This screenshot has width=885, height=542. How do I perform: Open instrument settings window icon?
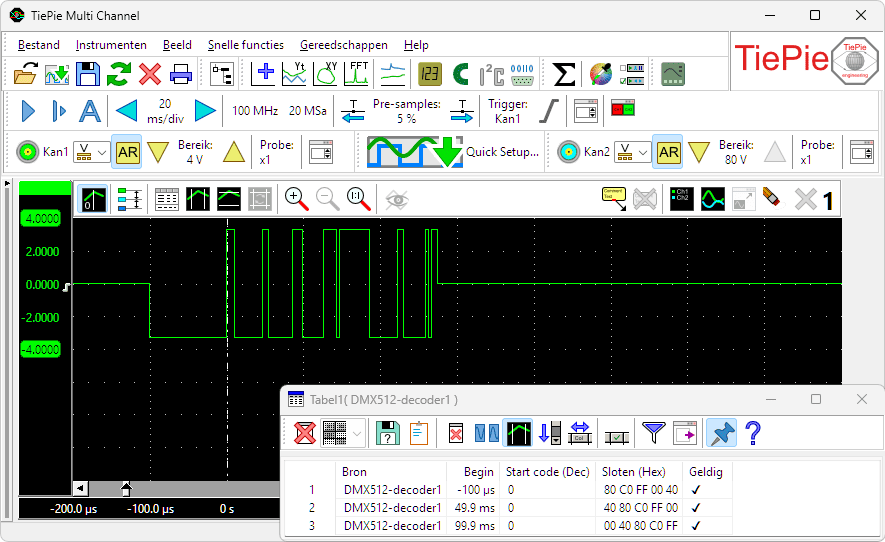tap(586, 111)
